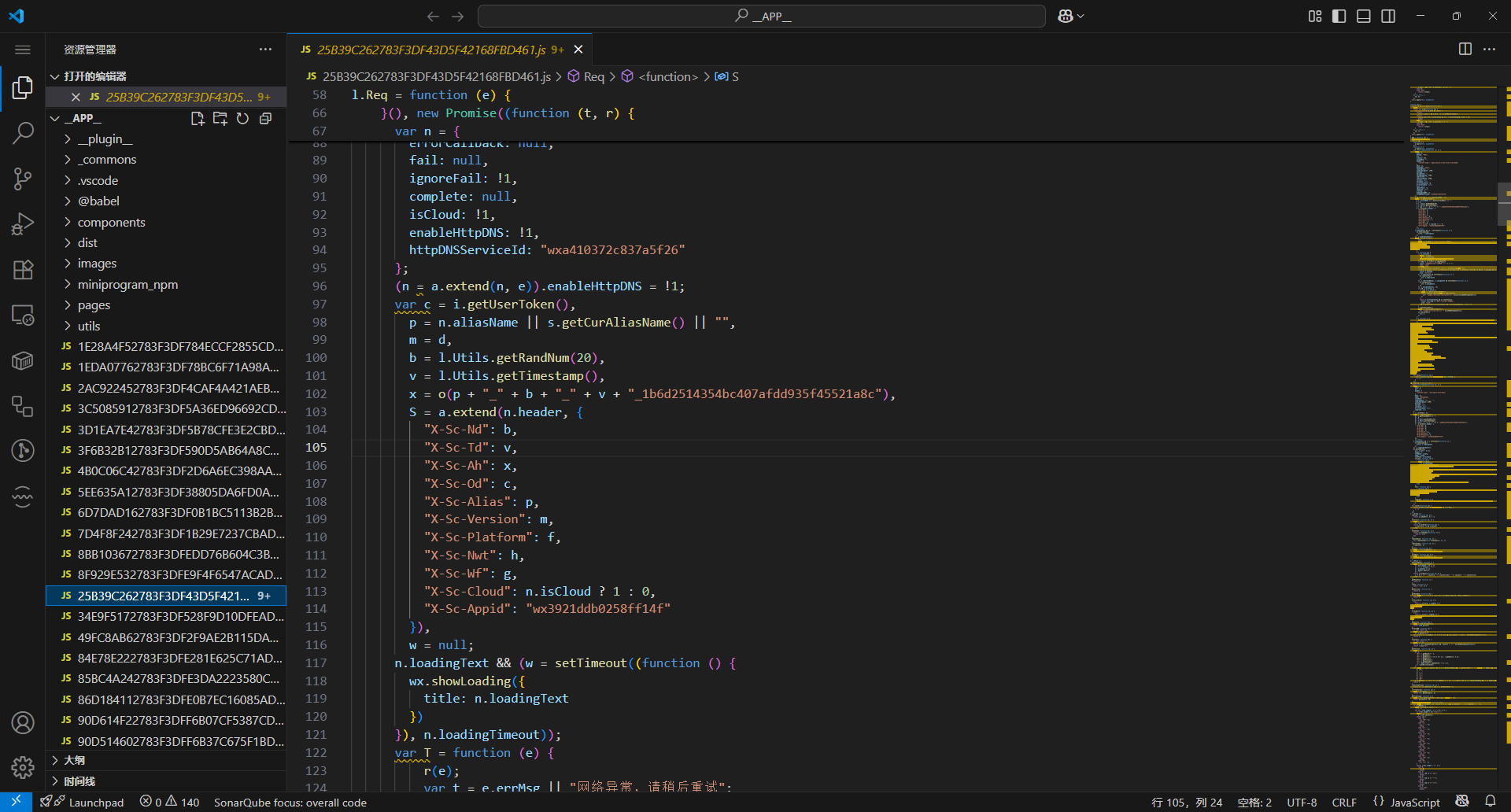Go back in navigation history
The width and height of the screenshot is (1511, 812).
click(x=433, y=16)
